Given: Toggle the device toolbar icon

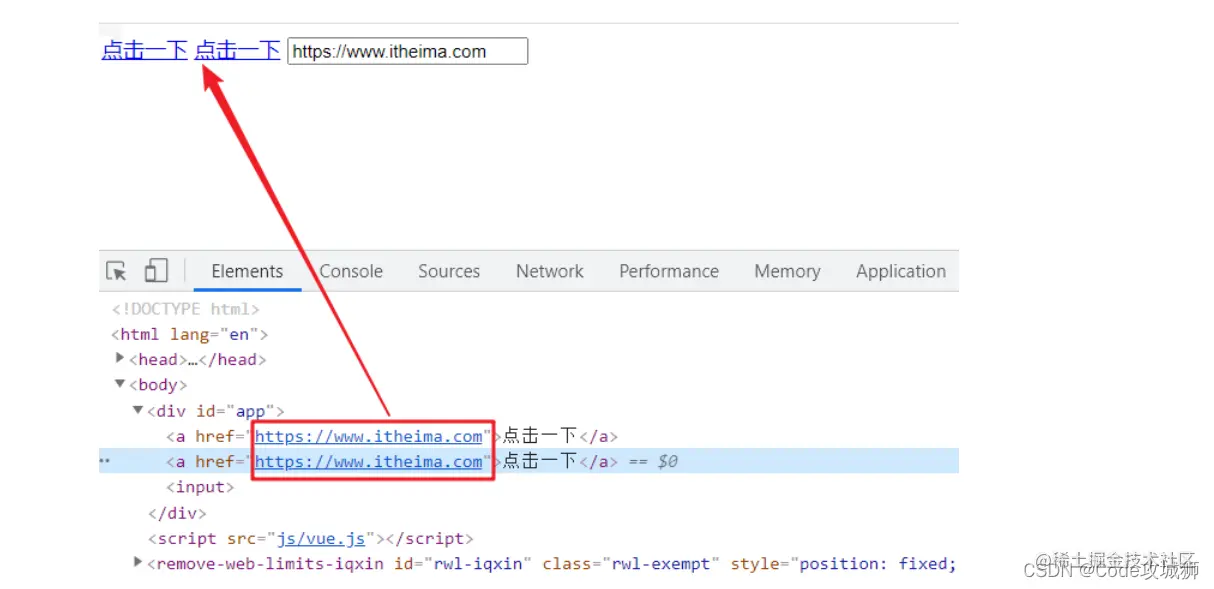Looking at the screenshot, I should pyautogui.click(x=156, y=271).
